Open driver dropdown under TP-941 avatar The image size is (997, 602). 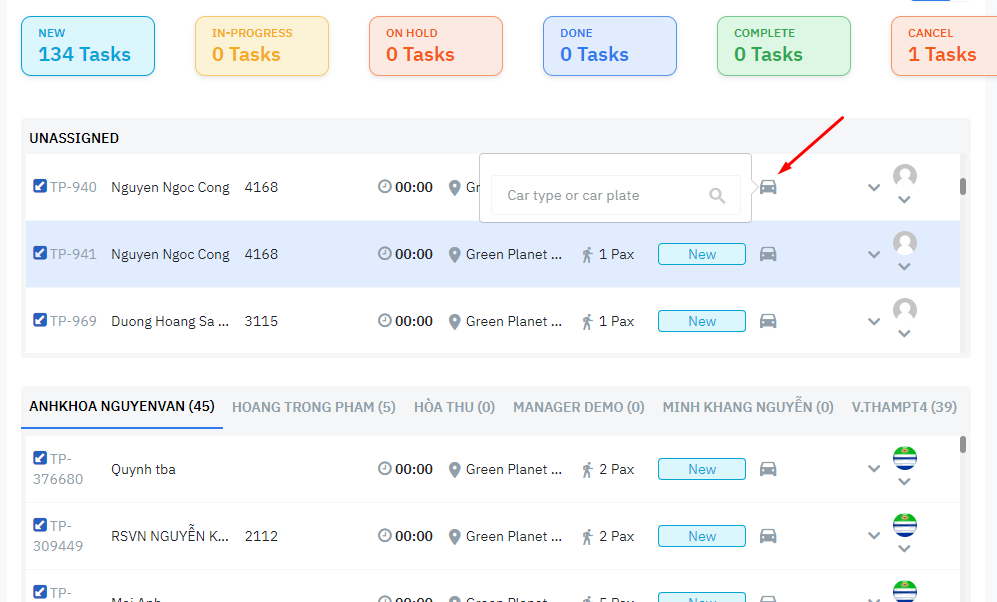tap(905, 267)
